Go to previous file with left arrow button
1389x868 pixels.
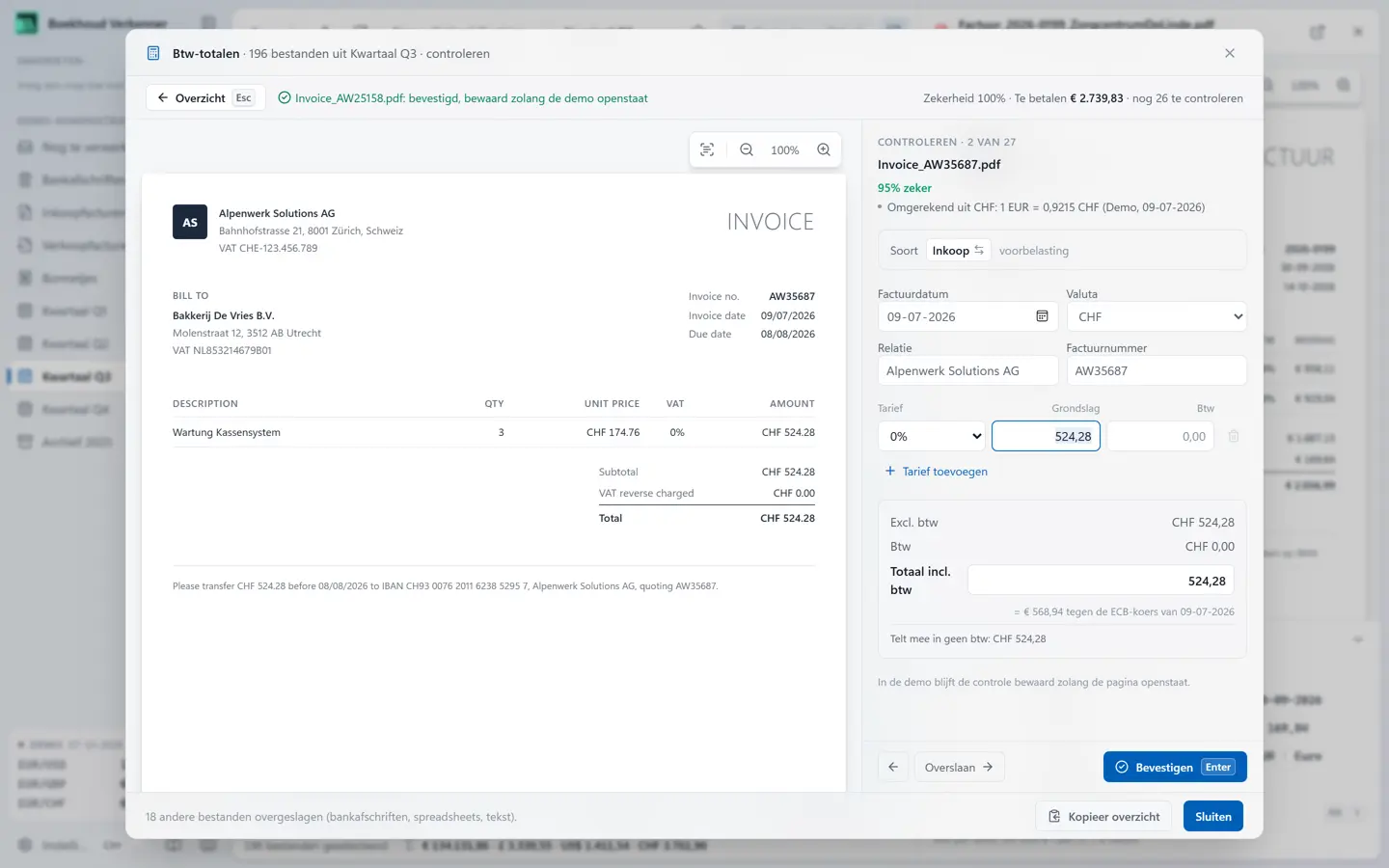(x=893, y=767)
